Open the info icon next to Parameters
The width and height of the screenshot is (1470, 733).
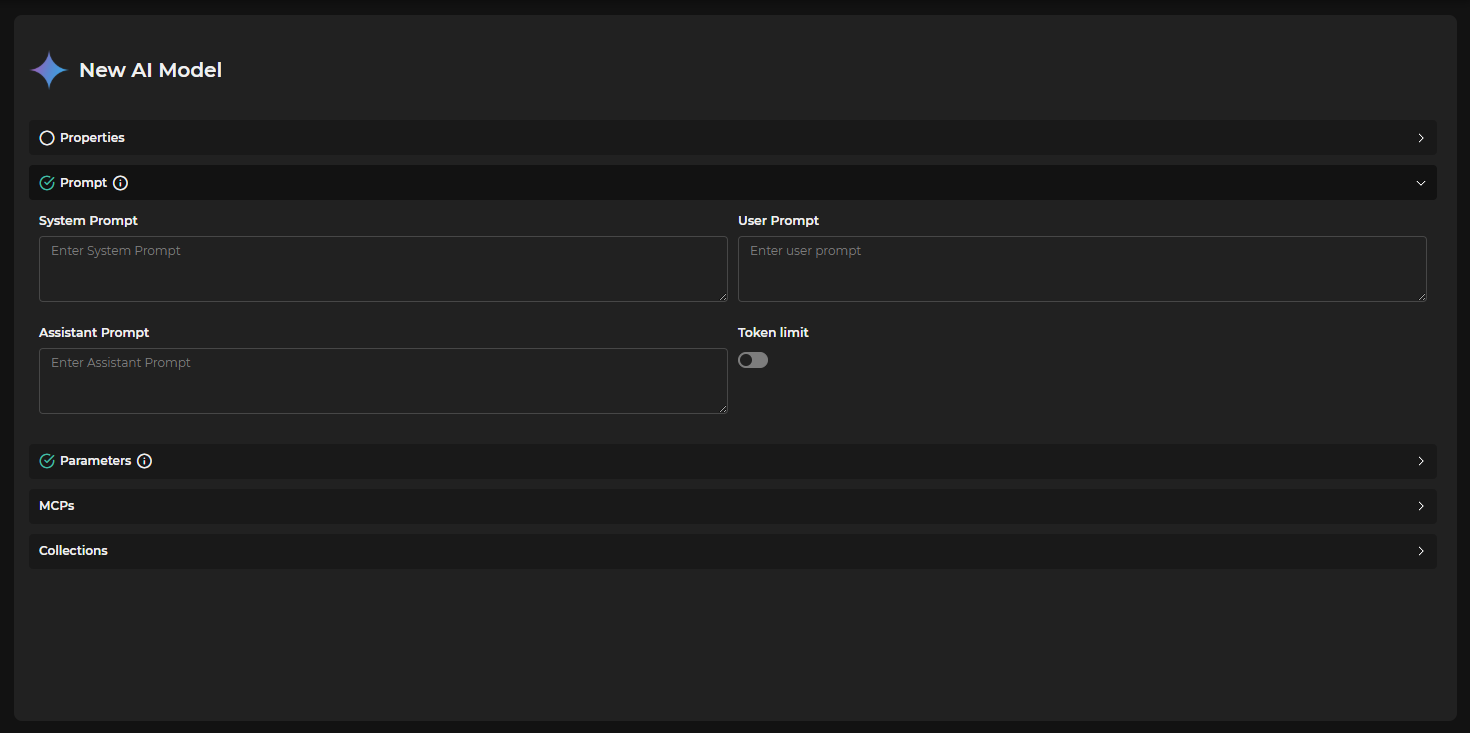[x=145, y=461]
